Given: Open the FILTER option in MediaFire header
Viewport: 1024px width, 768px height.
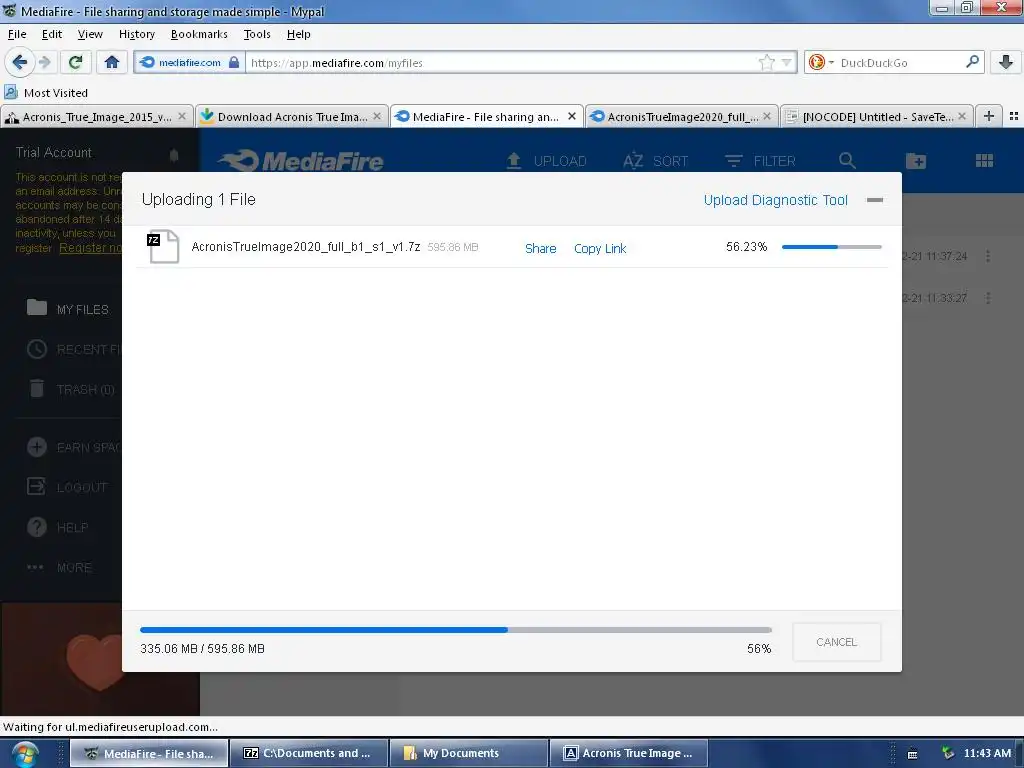Looking at the screenshot, I should click(760, 161).
